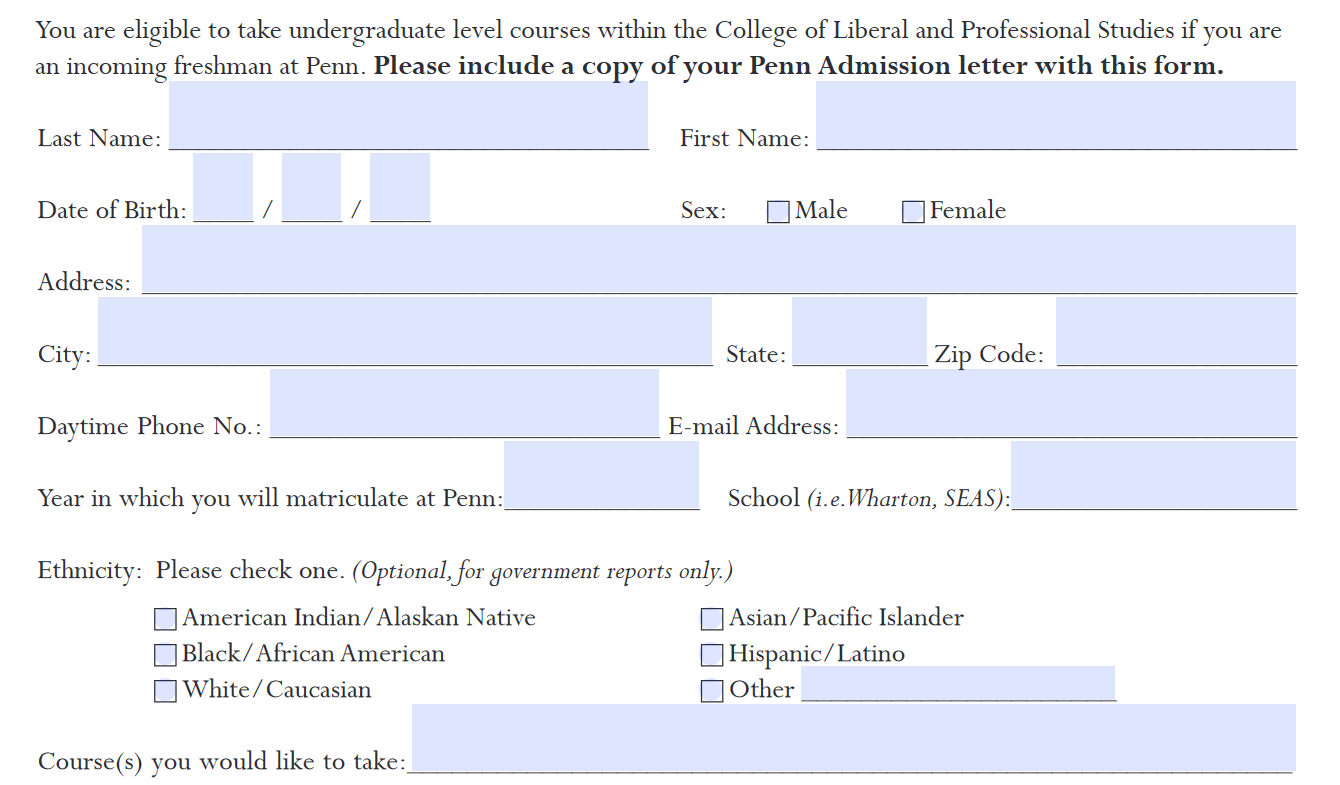This screenshot has width=1340, height=785.
Task: Check the Hispanic/Latino box
Action: 712,656
